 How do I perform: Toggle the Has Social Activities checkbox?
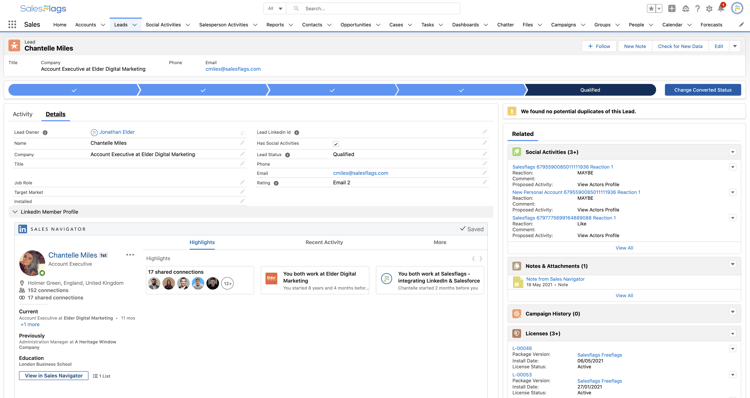point(336,144)
